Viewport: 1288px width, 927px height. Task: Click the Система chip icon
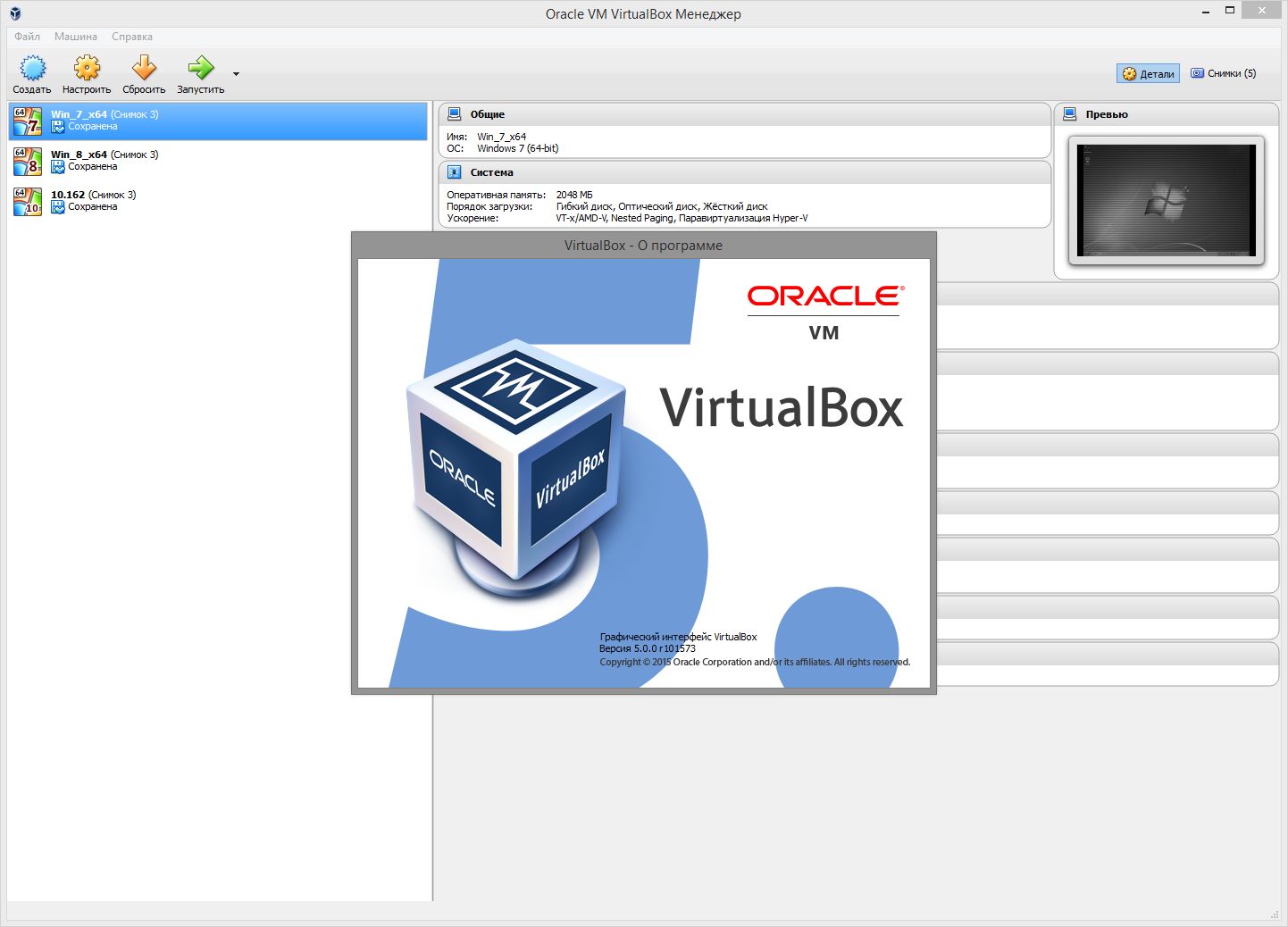click(x=454, y=172)
